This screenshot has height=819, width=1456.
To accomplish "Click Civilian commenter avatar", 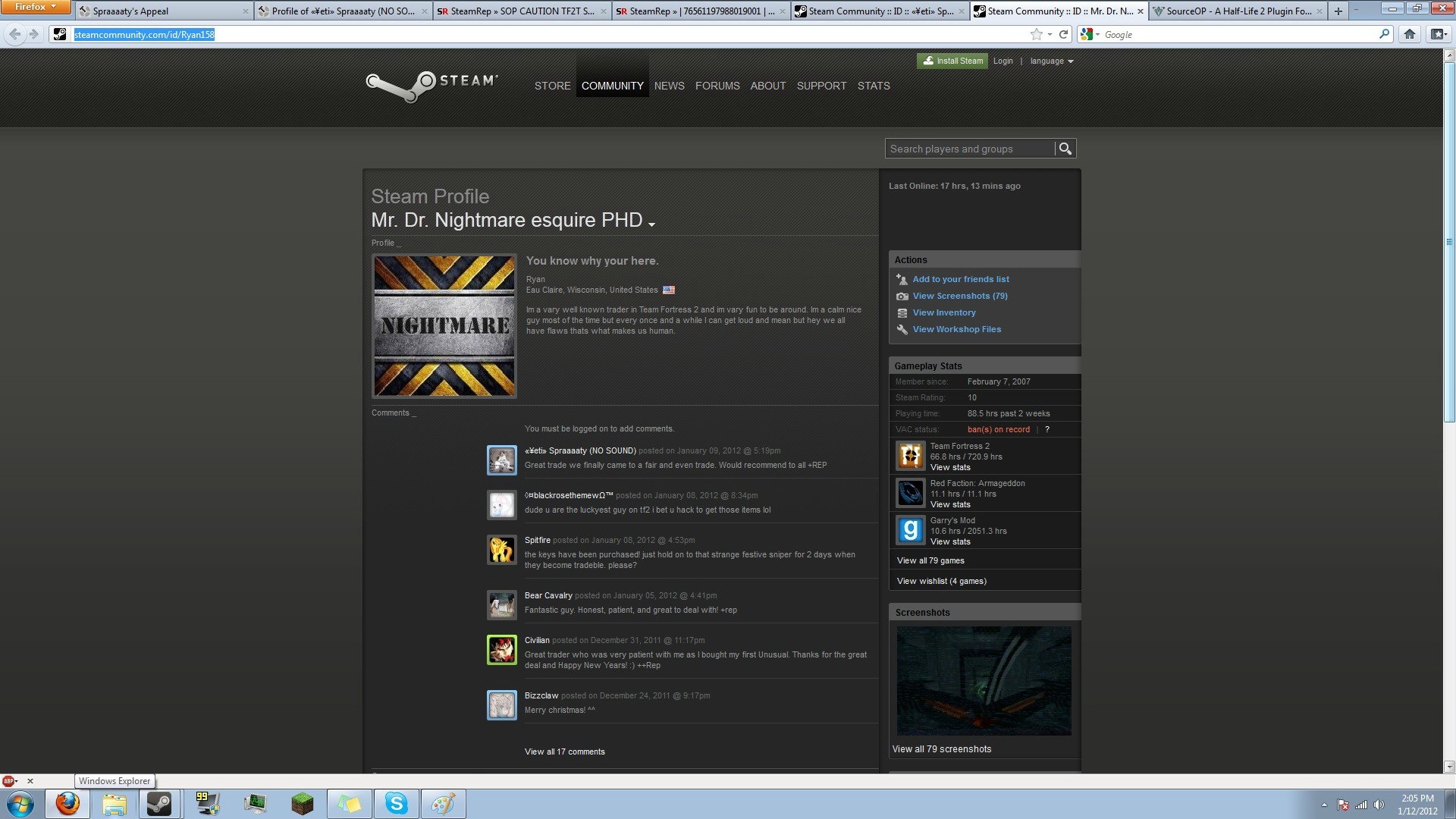I will tap(501, 650).
